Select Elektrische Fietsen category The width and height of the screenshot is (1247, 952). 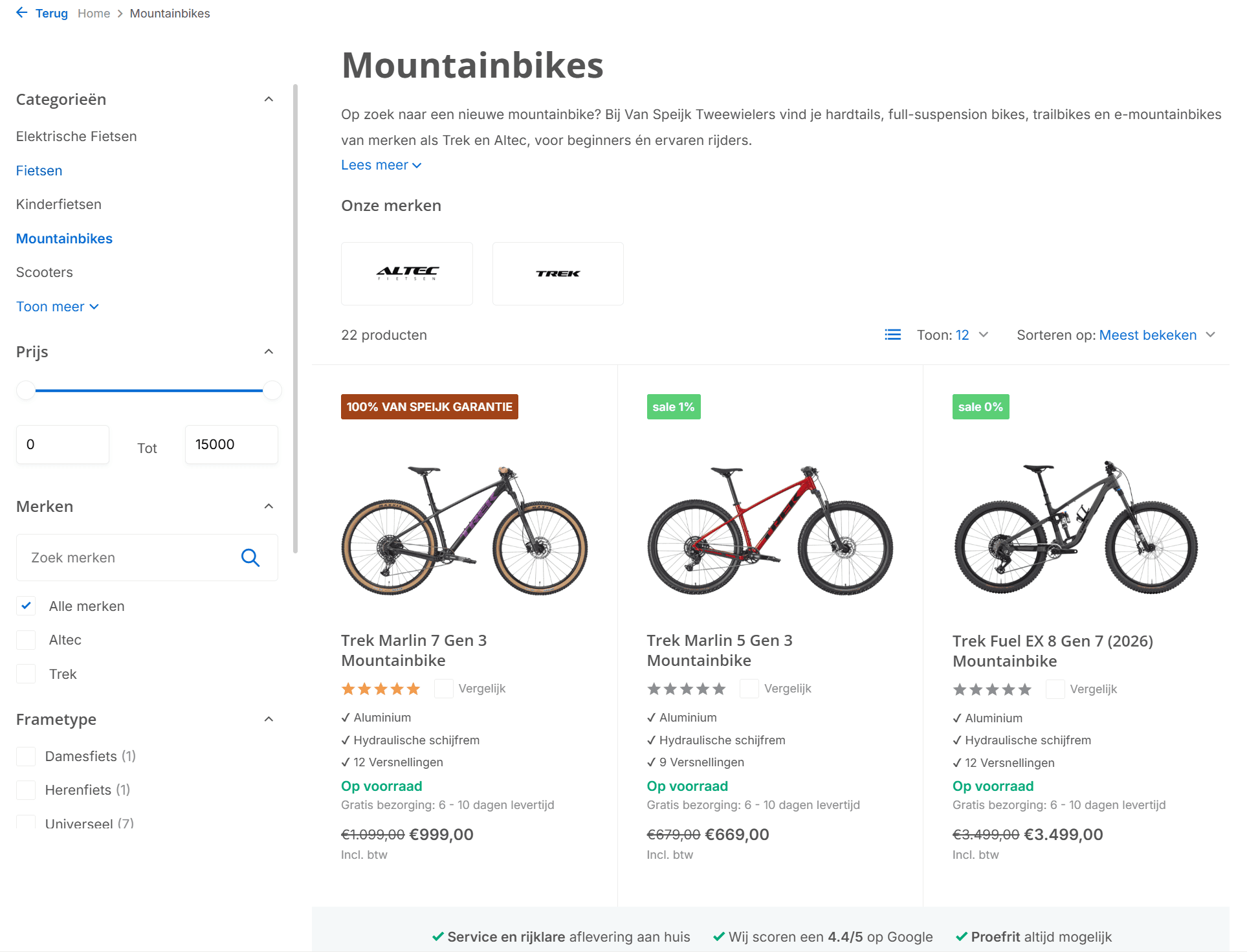tap(76, 137)
